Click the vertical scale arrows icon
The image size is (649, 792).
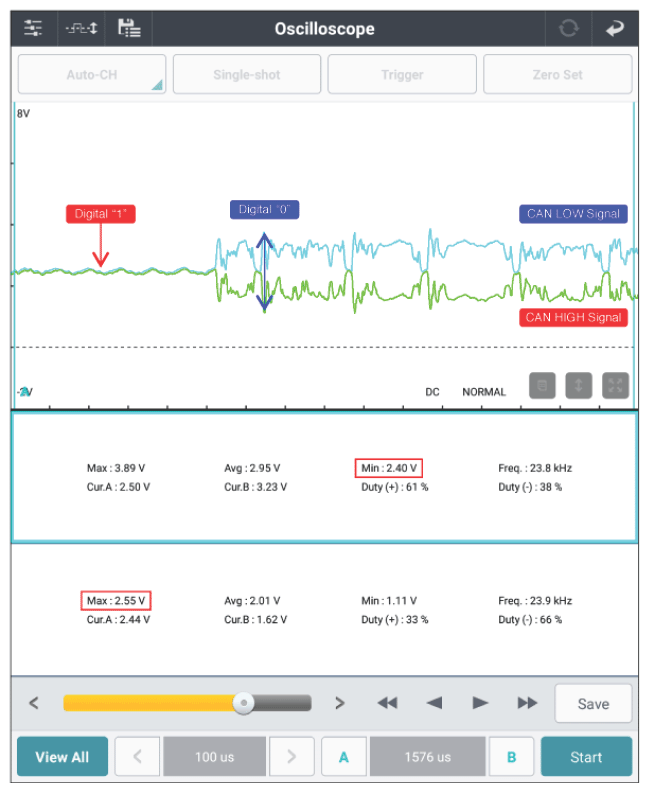(579, 386)
